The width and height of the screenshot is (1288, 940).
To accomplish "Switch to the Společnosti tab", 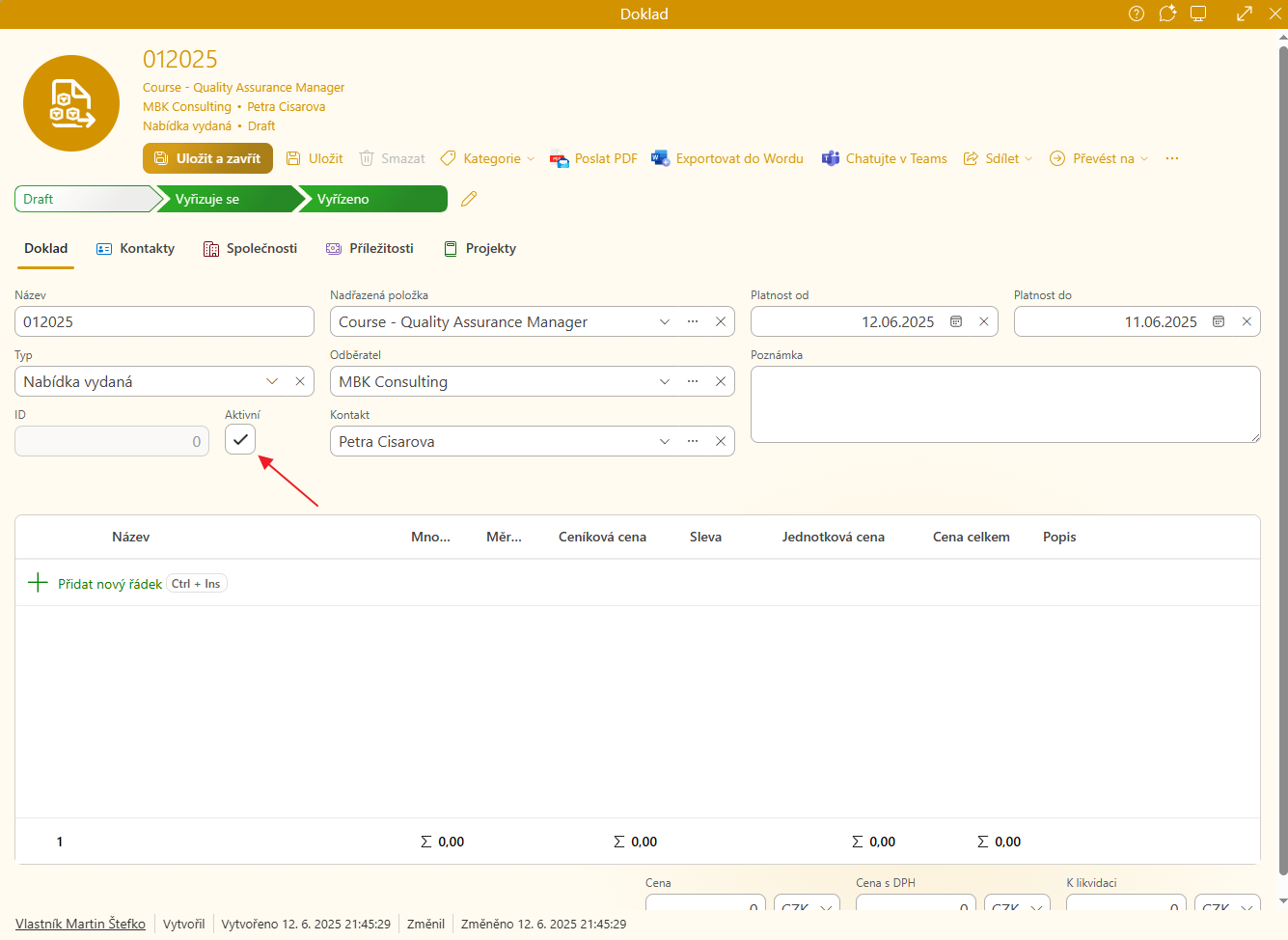I will pyautogui.click(x=250, y=248).
